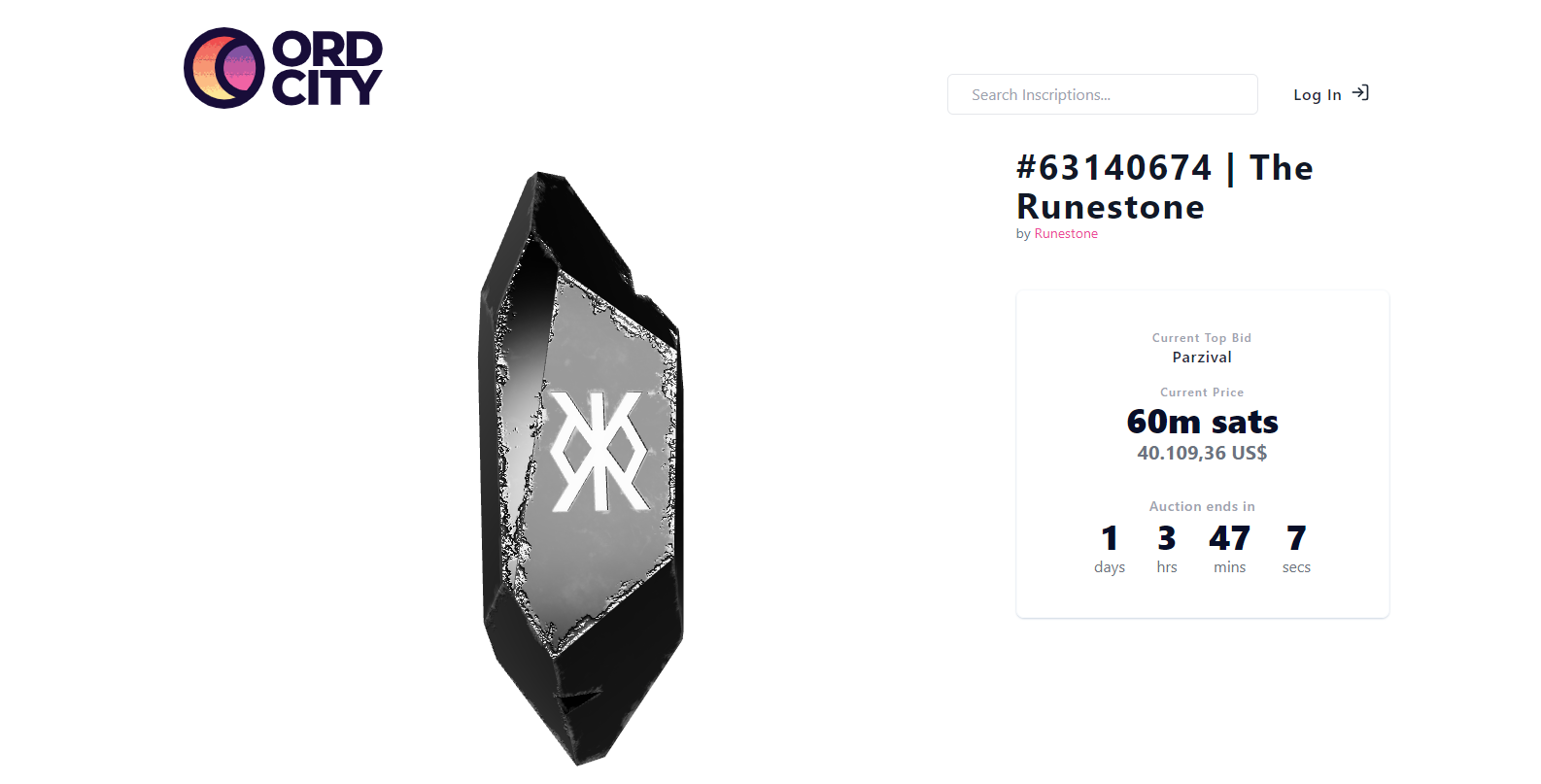Click the Ord City moon logo icon

point(223,68)
